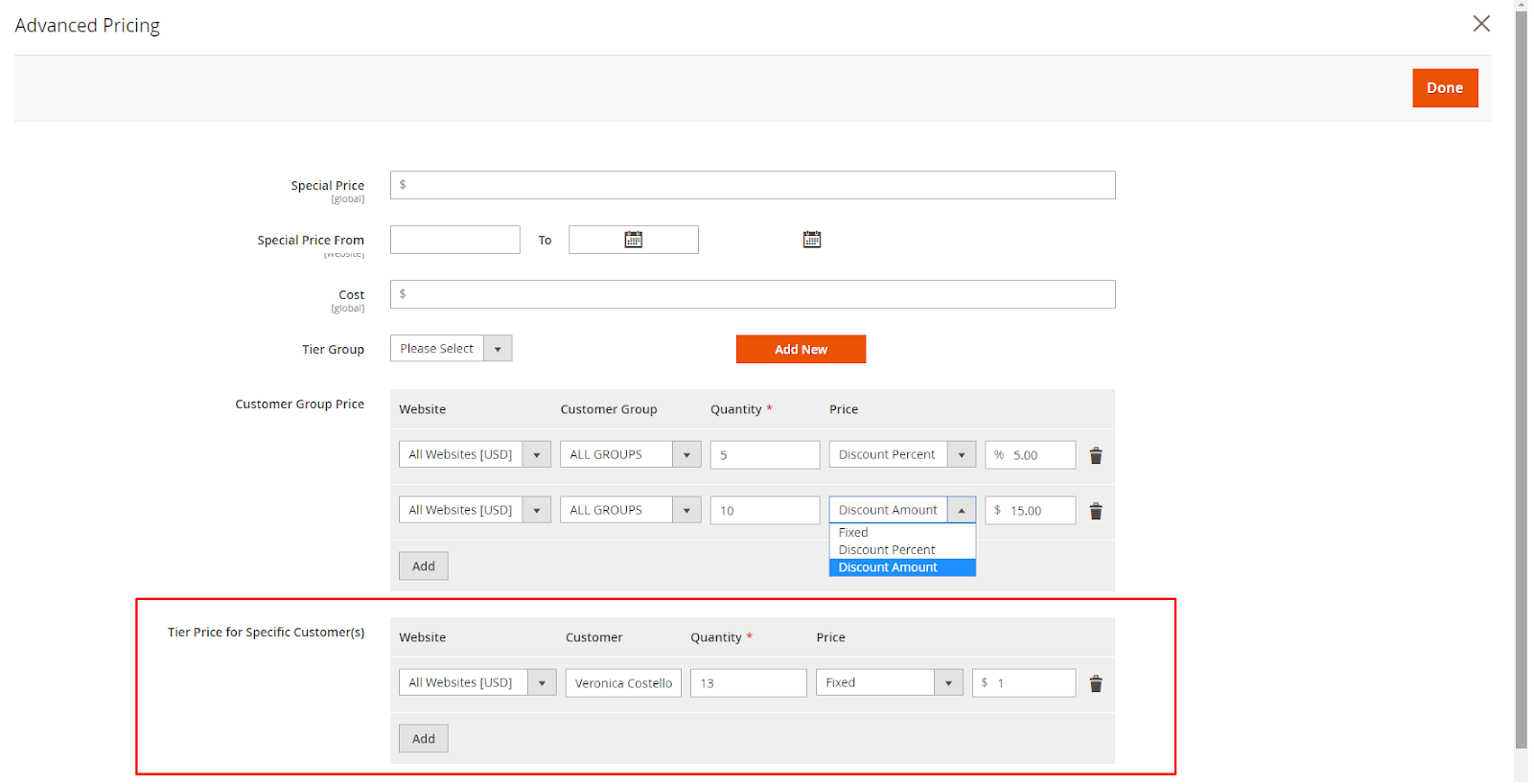Delete the 10 quantity group price row
The width and height of the screenshot is (1534, 784).
point(1096,511)
